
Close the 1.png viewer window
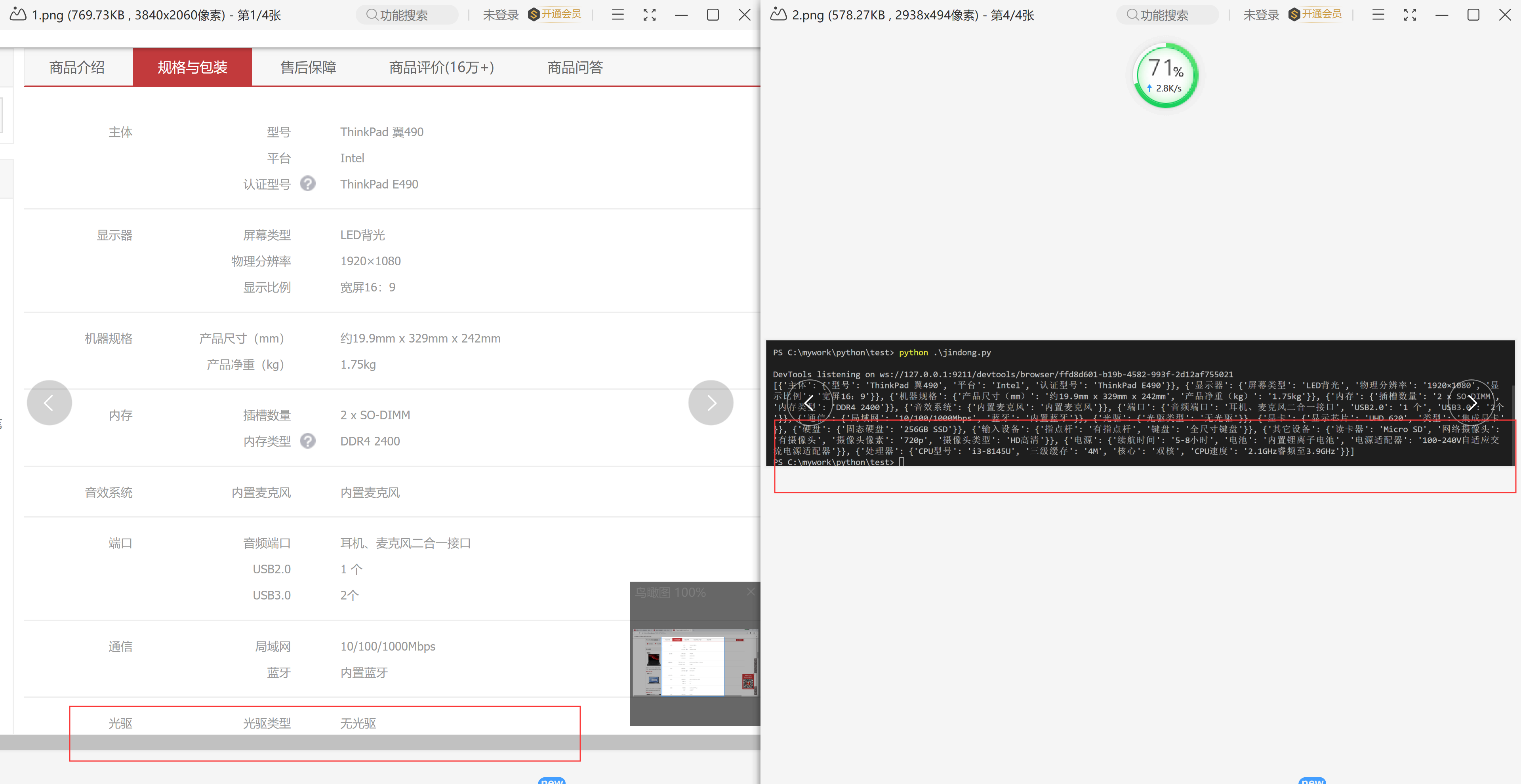pyautogui.click(x=745, y=15)
